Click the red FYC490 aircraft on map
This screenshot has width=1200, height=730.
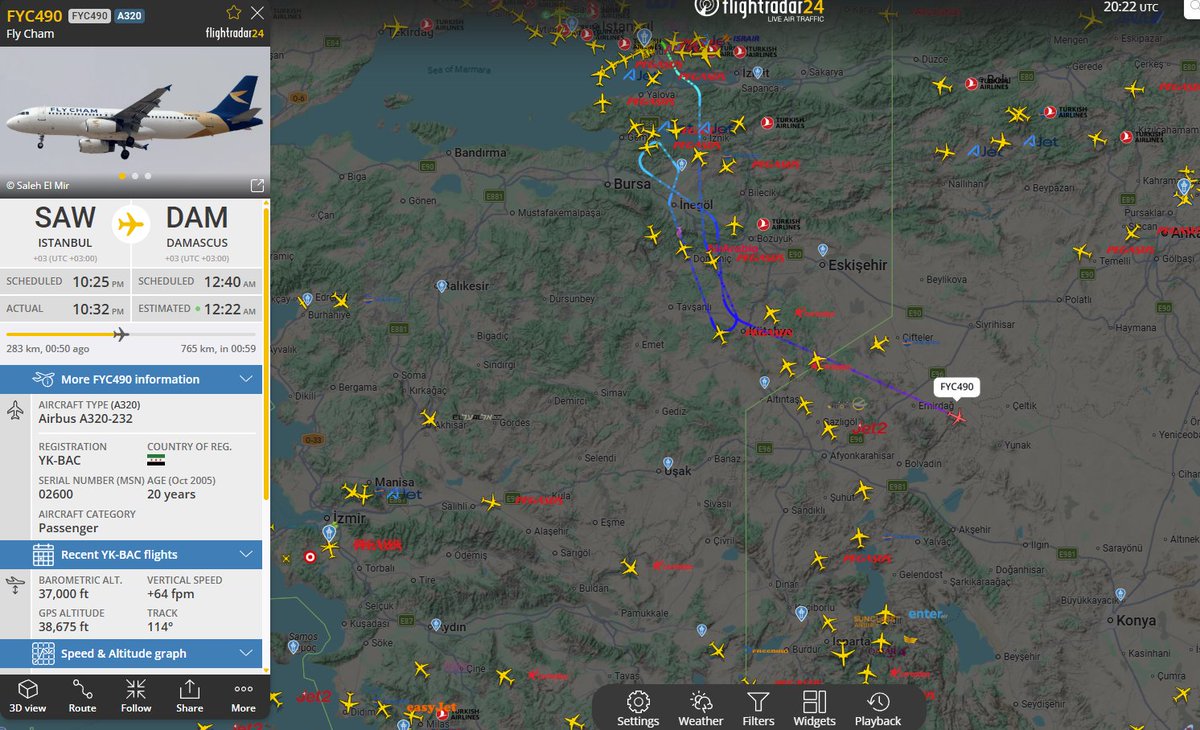click(958, 417)
